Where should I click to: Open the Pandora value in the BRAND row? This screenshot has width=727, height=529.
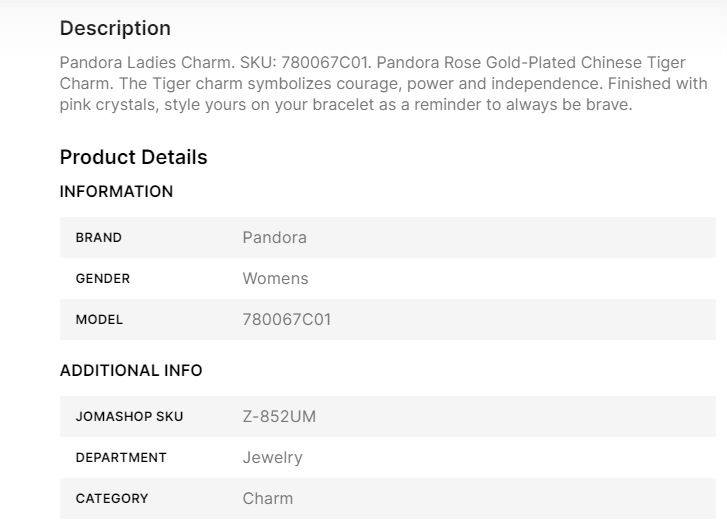click(274, 238)
